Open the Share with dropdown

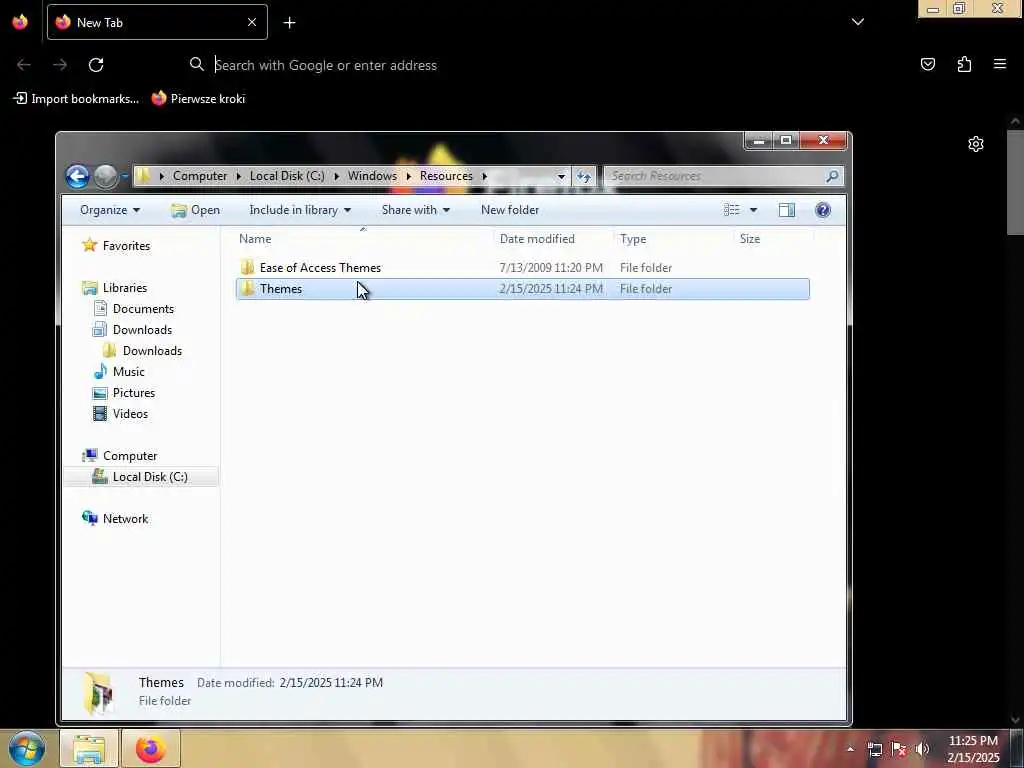415,210
